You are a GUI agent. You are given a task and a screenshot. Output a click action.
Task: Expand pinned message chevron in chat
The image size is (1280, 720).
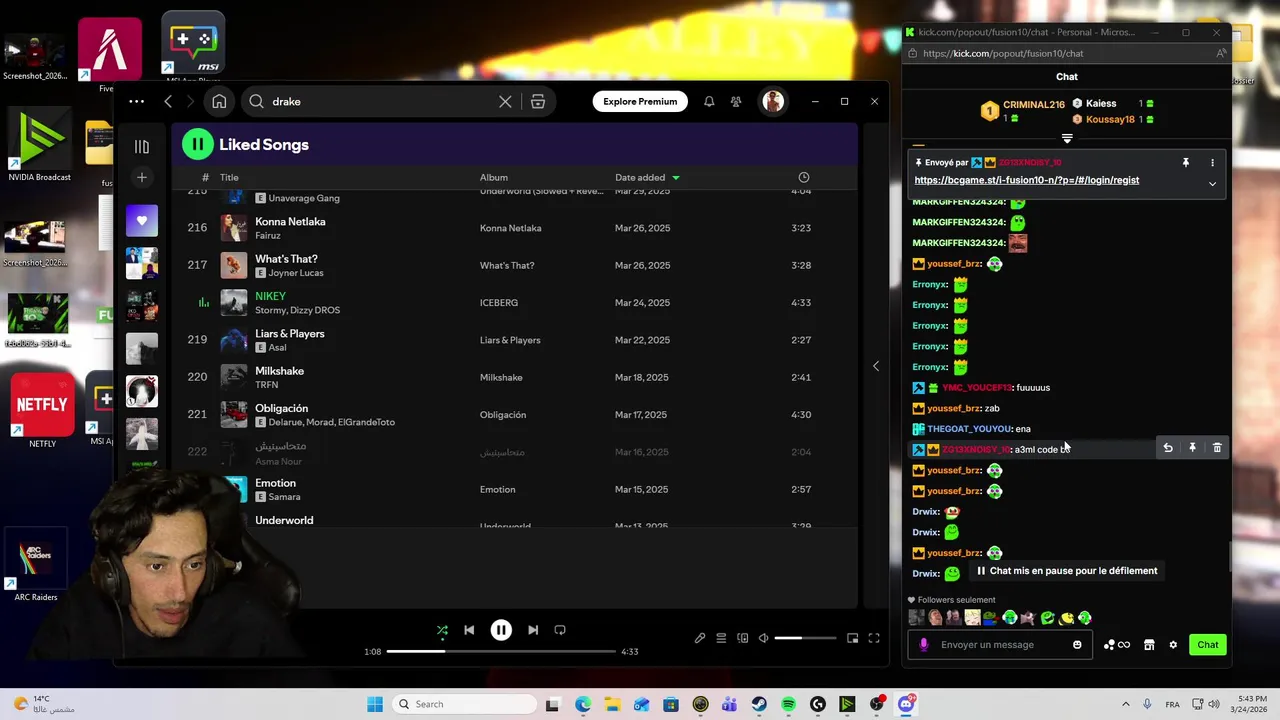tap(1212, 184)
